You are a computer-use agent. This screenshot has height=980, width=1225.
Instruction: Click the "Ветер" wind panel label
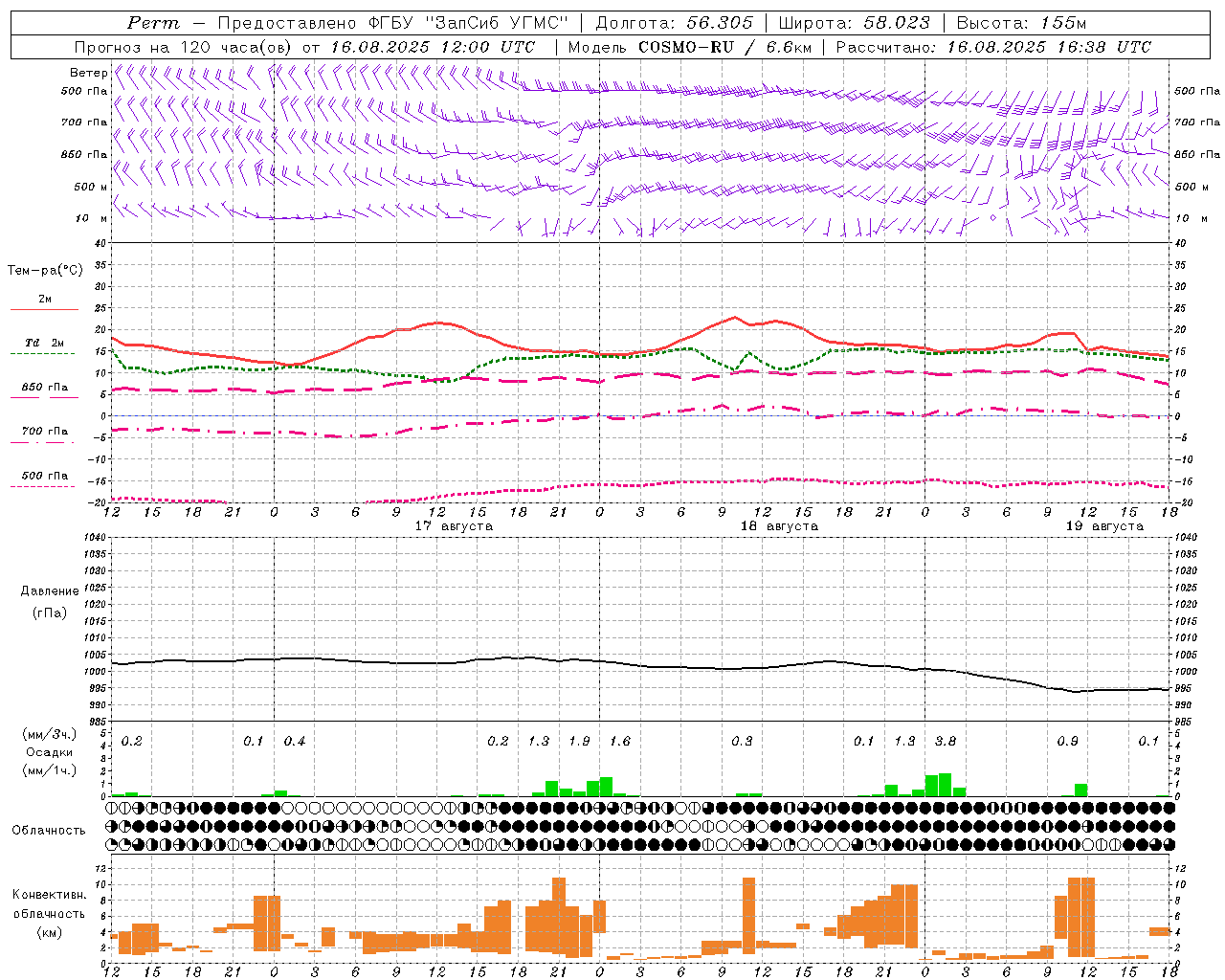pos(88,73)
